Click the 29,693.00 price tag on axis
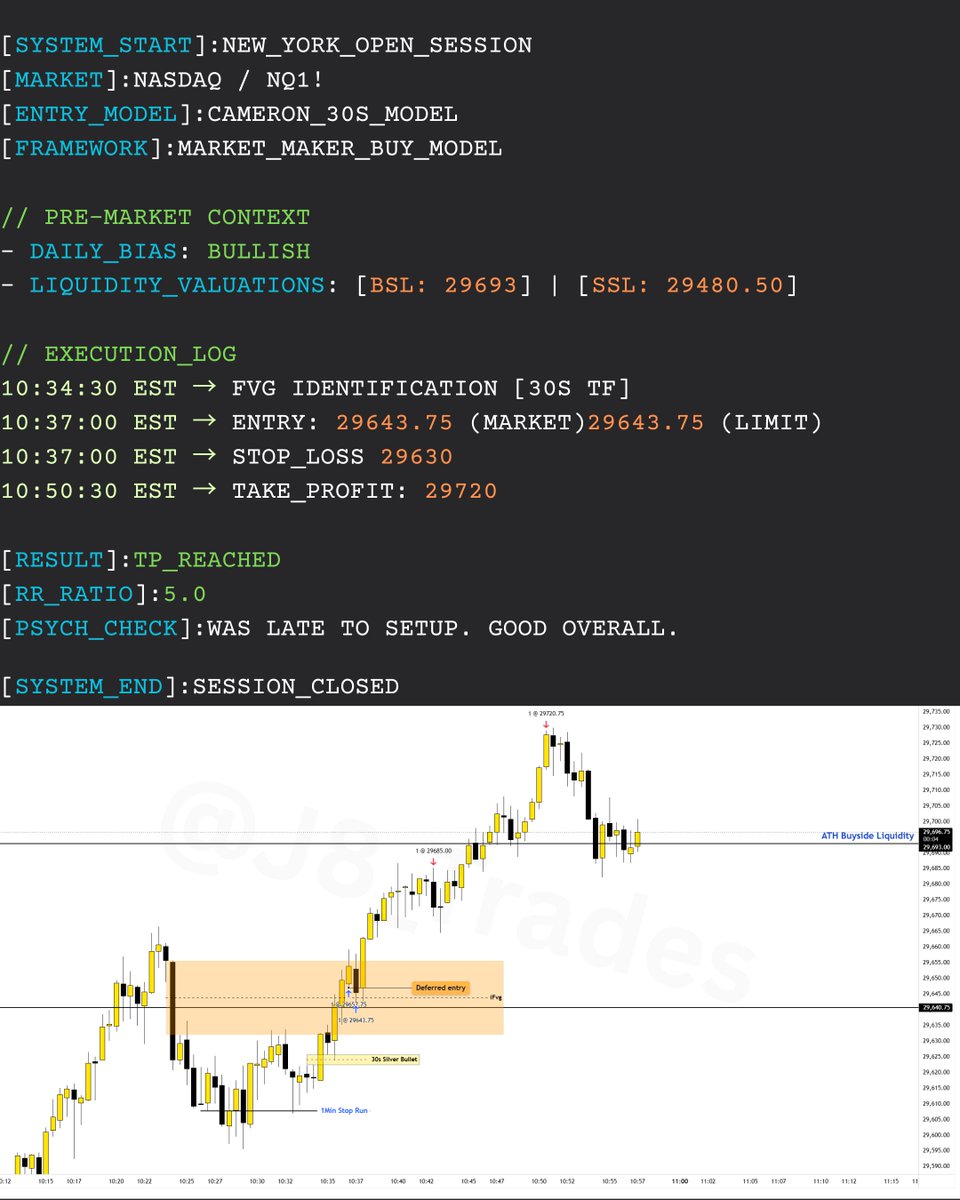Image resolution: width=960 pixels, height=1200 pixels. pos(936,847)
